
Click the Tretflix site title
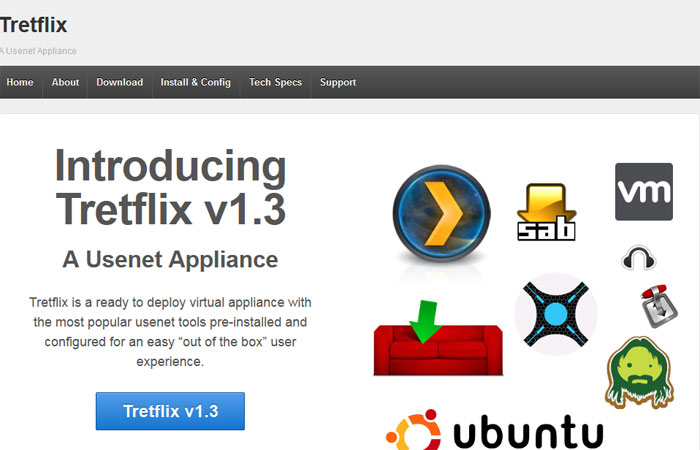33,25
